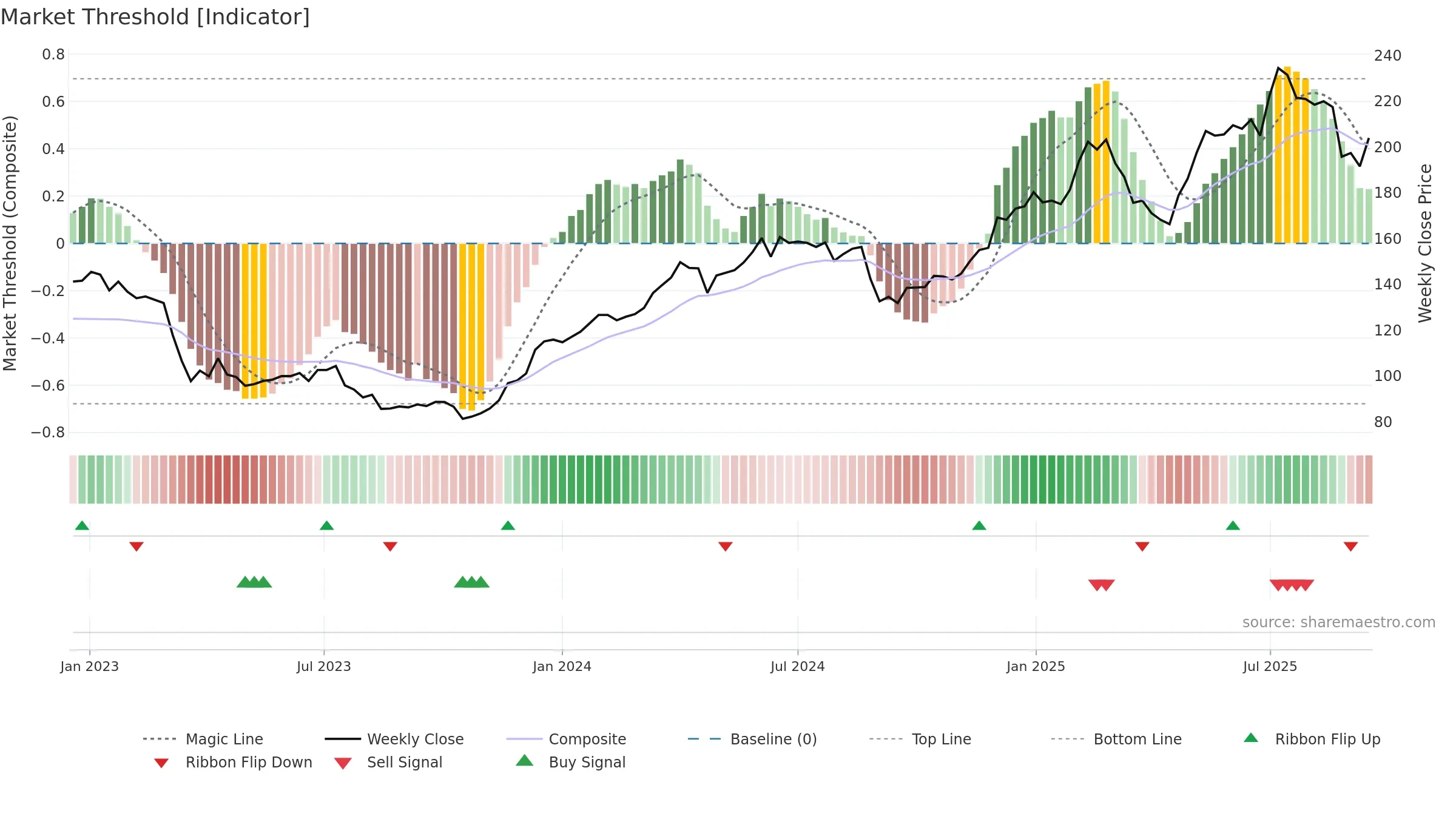Click the 120 right axis tick label
Viewport: 1456px width, 819px height.
point(1388,330)
